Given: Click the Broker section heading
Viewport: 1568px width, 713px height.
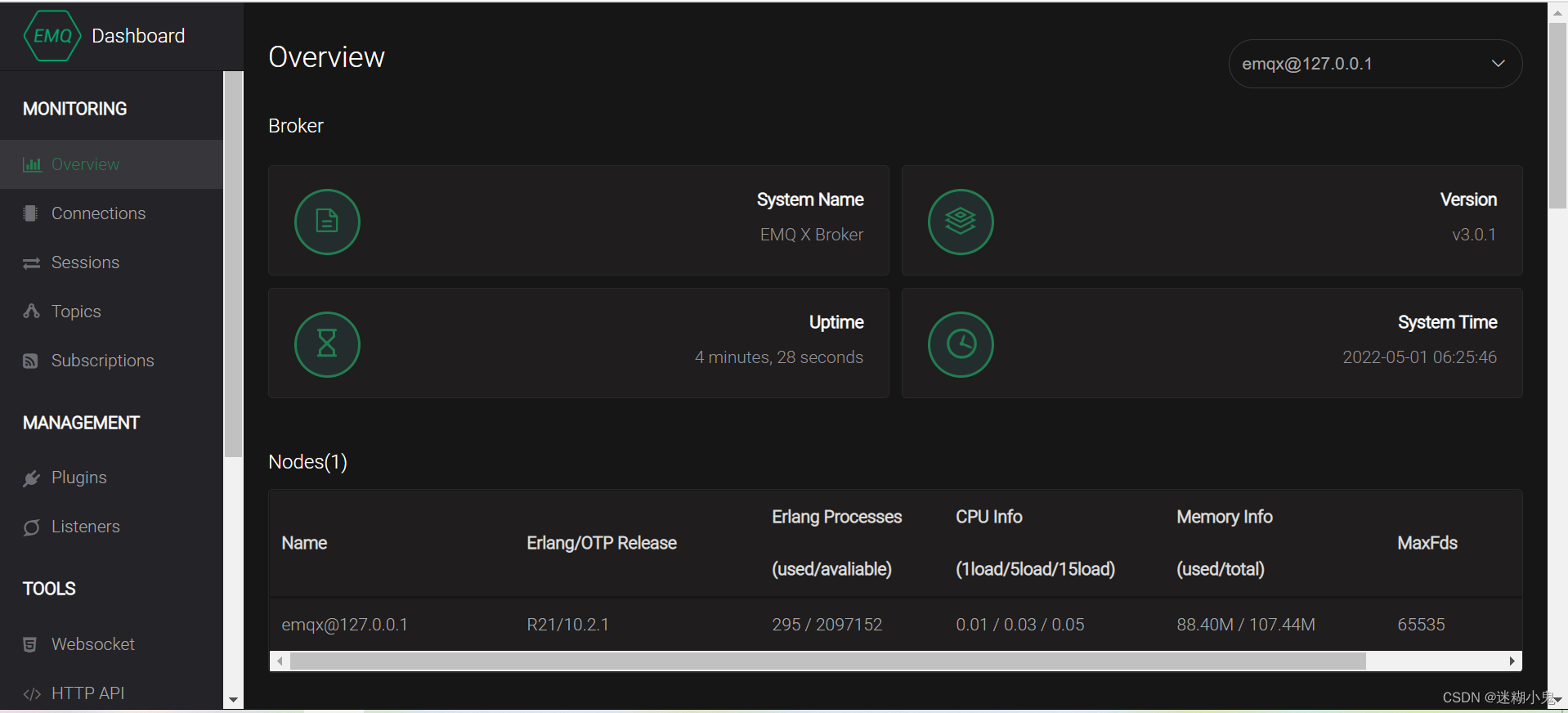Looking at the screenshot, I should point(295,126).
